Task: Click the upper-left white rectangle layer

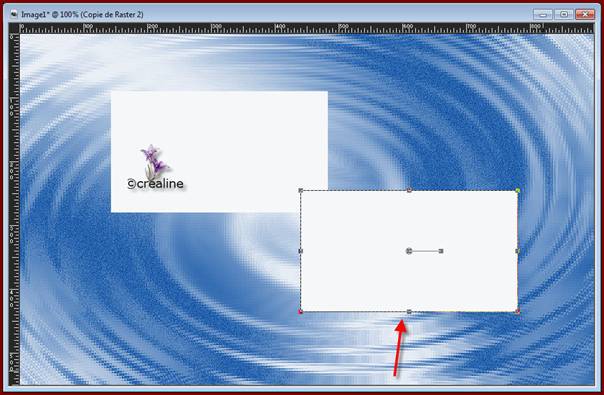Action: [x=219, y=151]
